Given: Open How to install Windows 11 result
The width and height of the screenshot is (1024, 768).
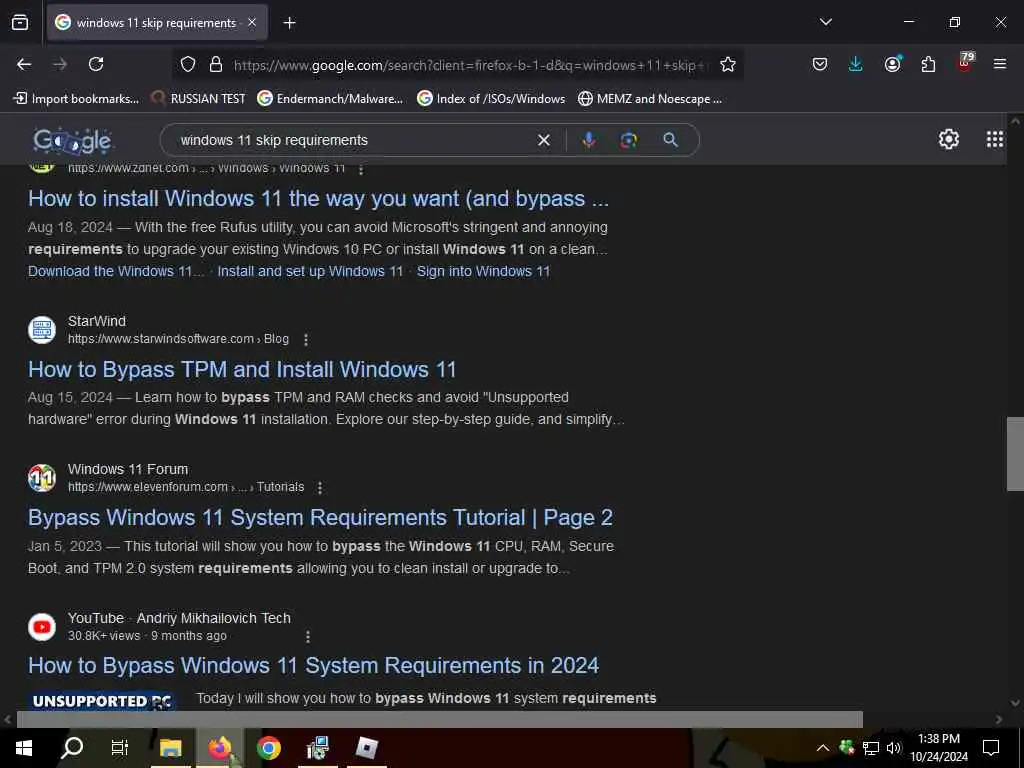Looking at the screenshot, I should (x=318, y=199).
